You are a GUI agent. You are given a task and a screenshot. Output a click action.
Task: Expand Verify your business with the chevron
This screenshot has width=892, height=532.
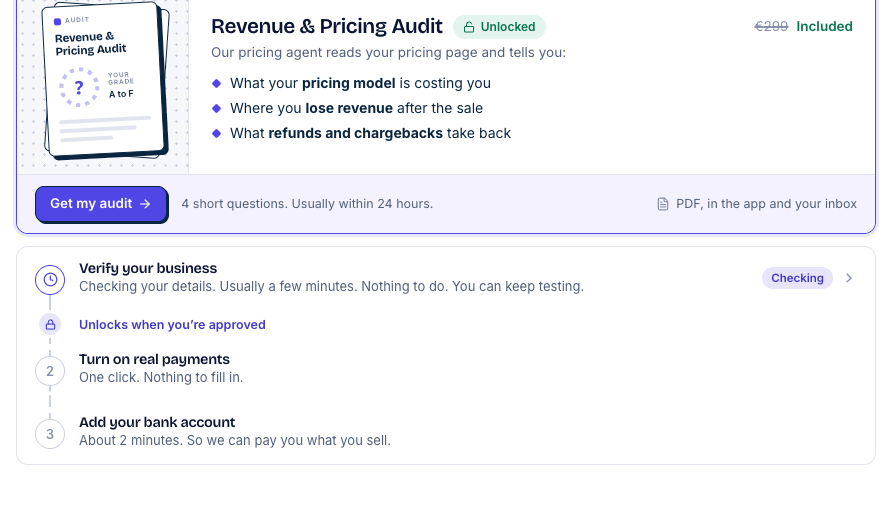click(x=849, y=278)
